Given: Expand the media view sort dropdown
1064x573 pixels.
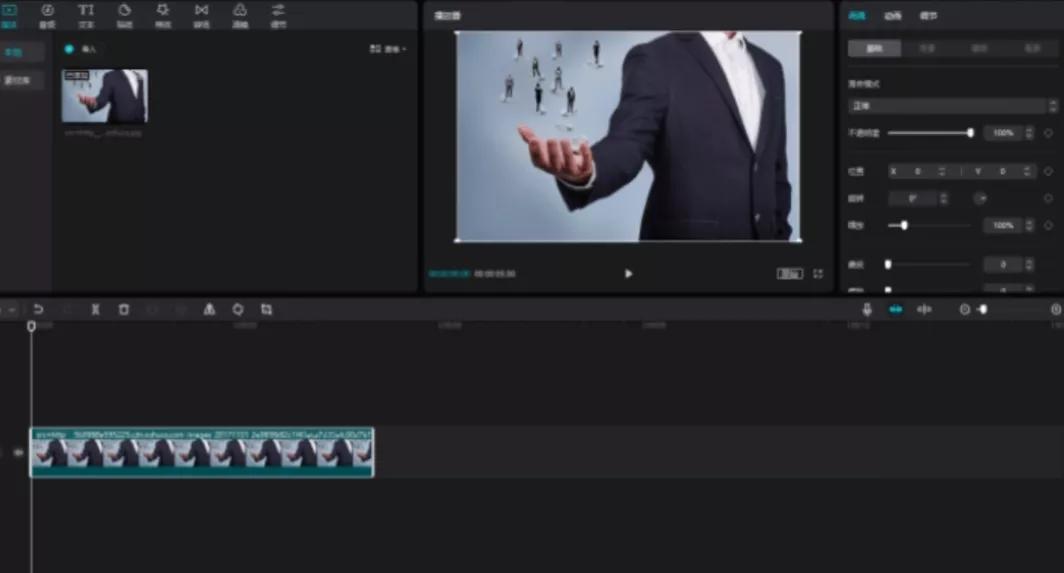Looking at the screenshot, I should [388, 49].
